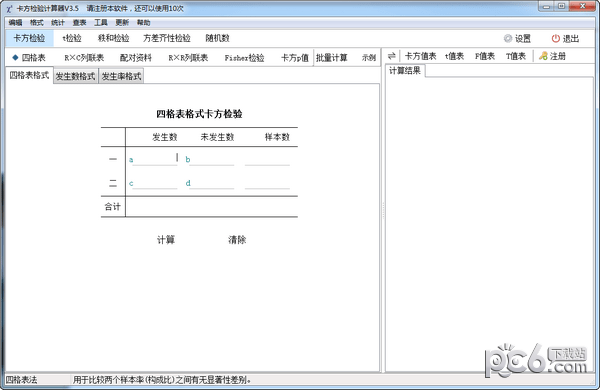
Task: Open the 统计 menu
Action: coord(58,23)
